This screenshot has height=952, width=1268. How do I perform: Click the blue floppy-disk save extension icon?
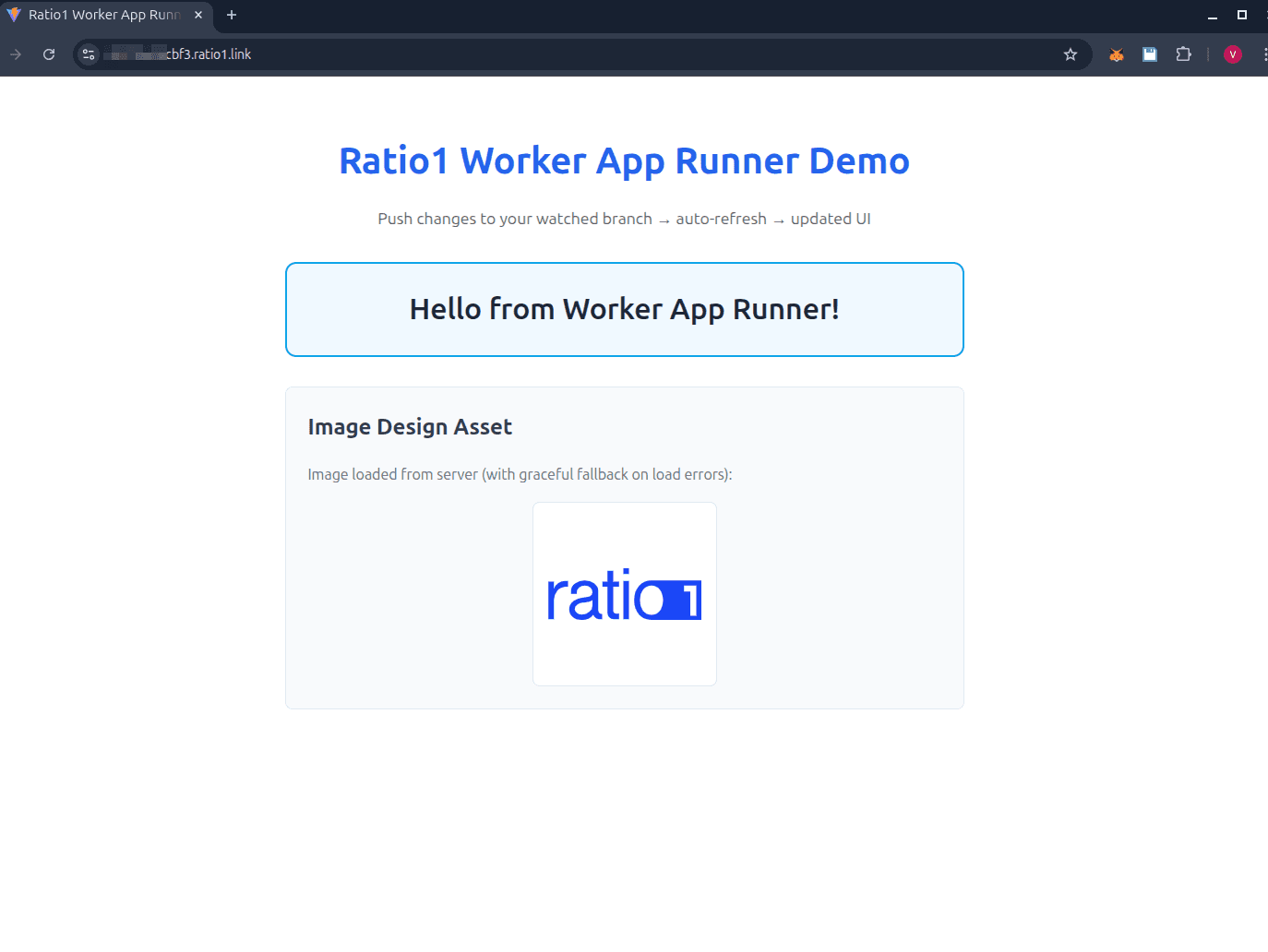(x=1150, y=54)
